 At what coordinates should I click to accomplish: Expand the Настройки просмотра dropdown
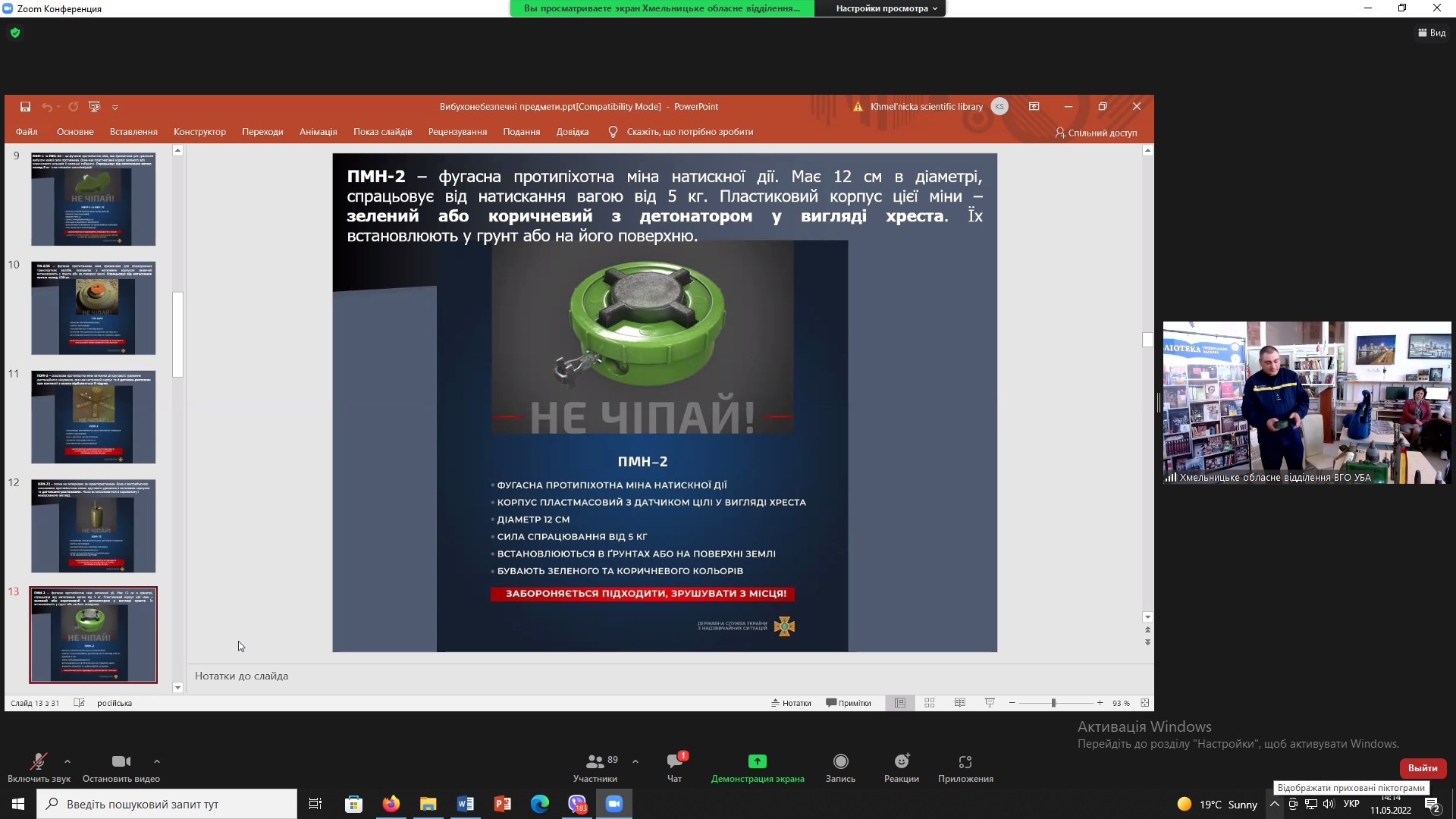886,8
